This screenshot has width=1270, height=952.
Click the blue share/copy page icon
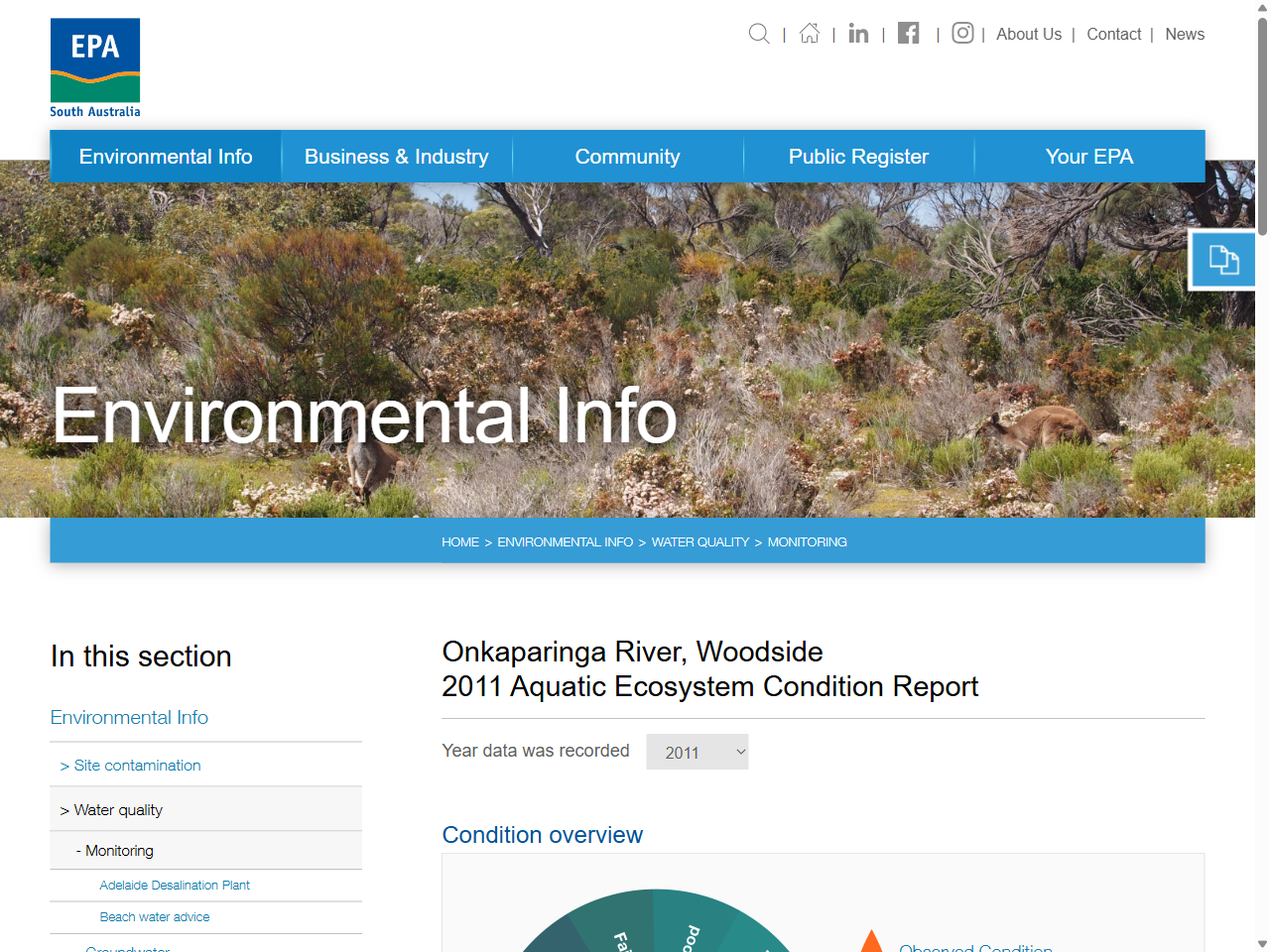click(x=1222, y=259)
